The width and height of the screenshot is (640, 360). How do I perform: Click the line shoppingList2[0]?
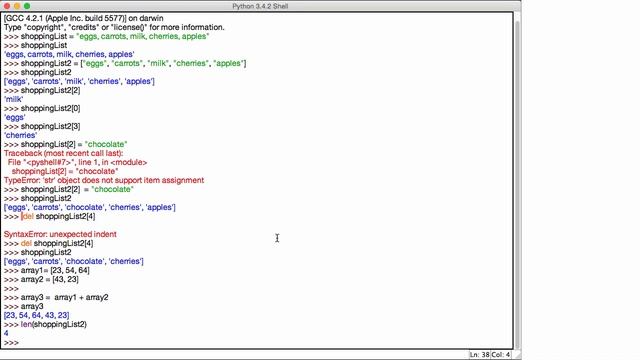coord(42,108)
